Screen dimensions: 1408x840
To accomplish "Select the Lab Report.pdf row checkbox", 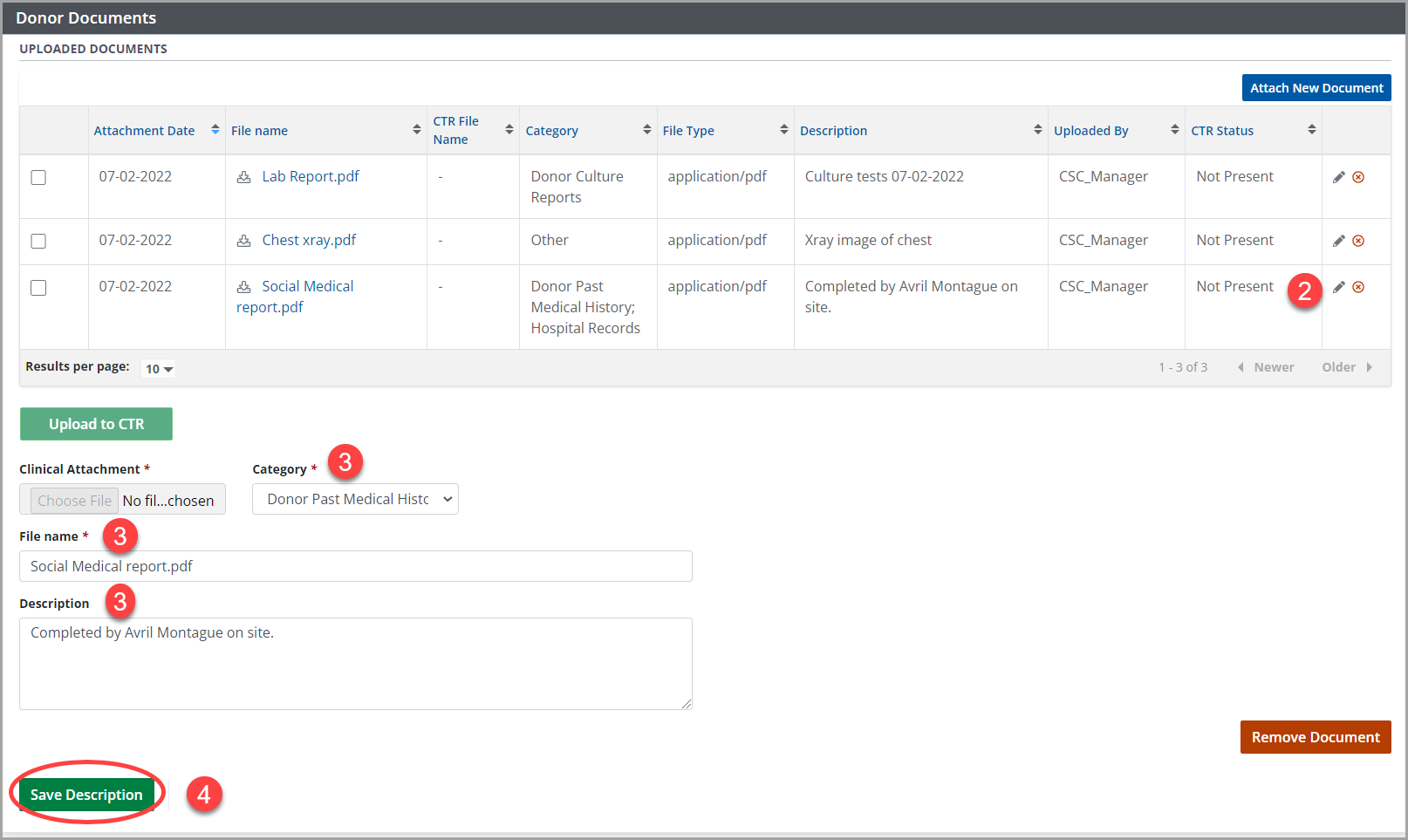I will pyautogui.click(x=38, y=177).
